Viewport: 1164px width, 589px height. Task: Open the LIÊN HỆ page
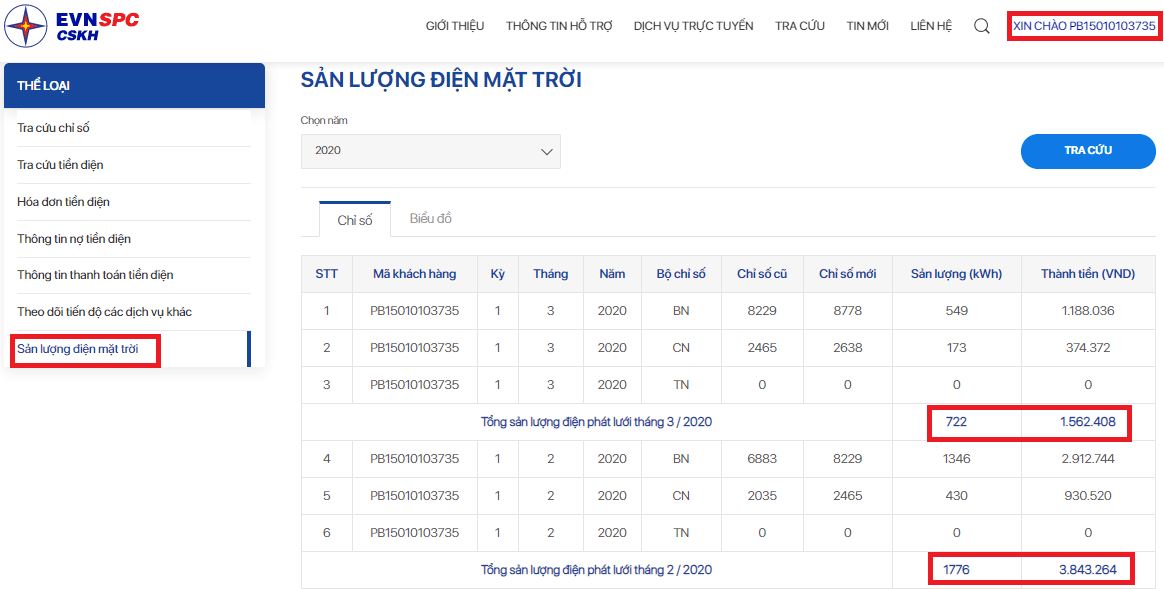point(931,26)
